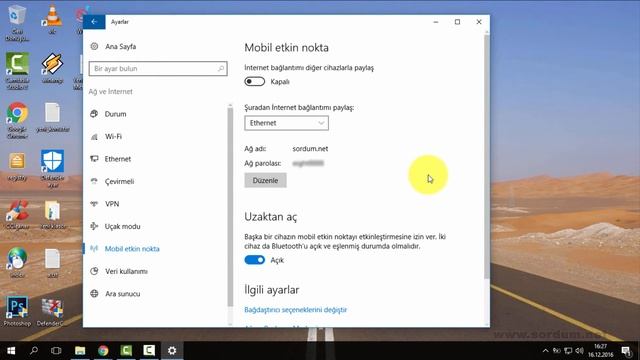Show hidden tray icons with the chevron
The image size is (640, 360).
click(x=545, y=351)
